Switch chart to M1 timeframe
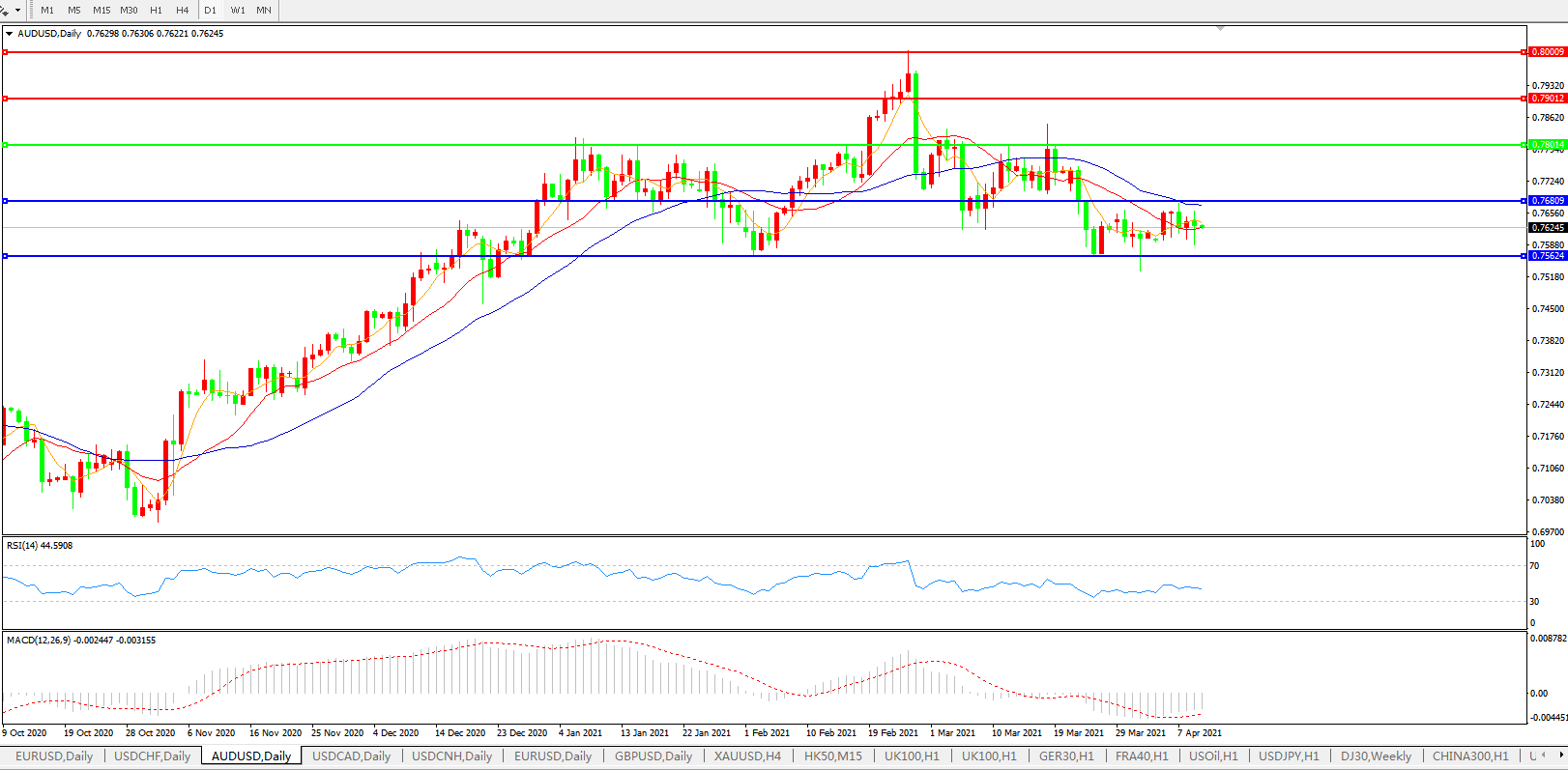This screenshot has width=1568, height=770. [x=47, y=10]
